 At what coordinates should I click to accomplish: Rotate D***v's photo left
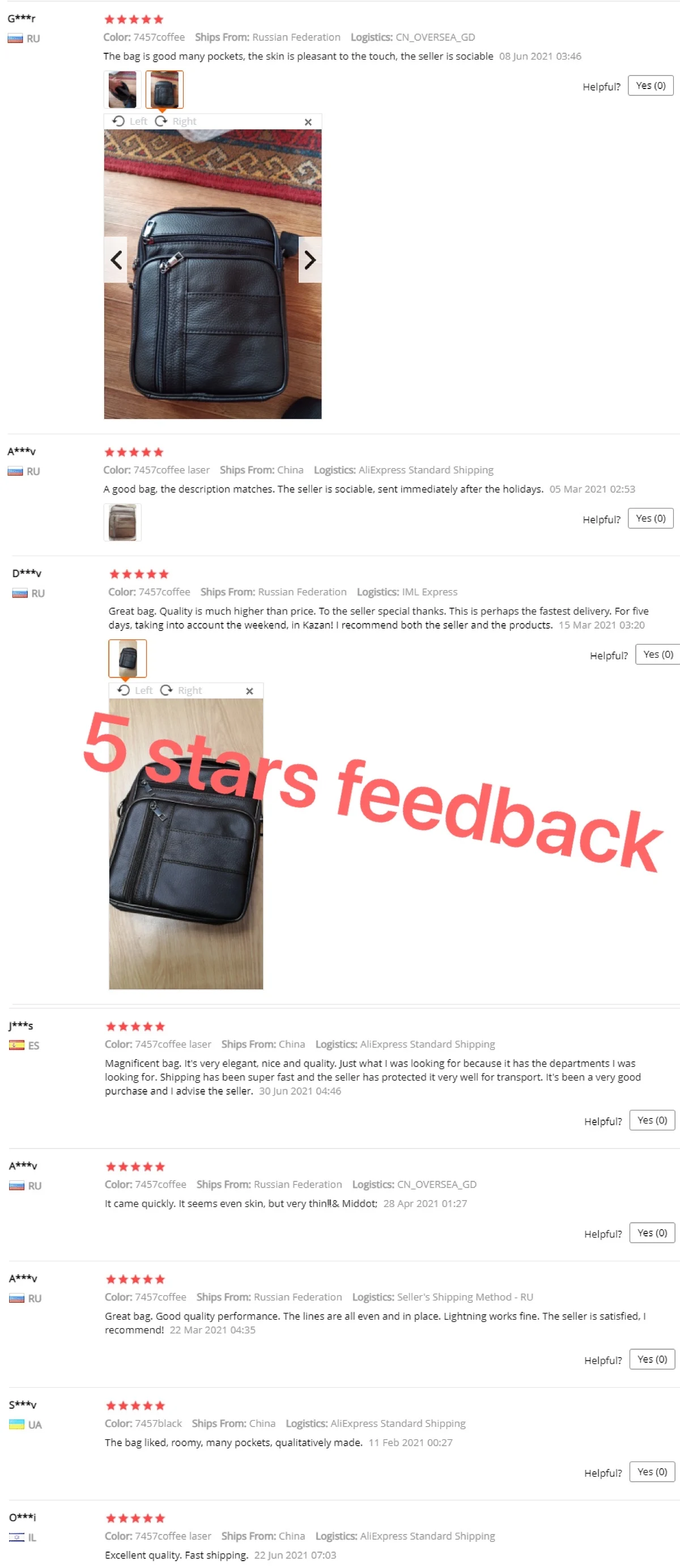point(135,690)
